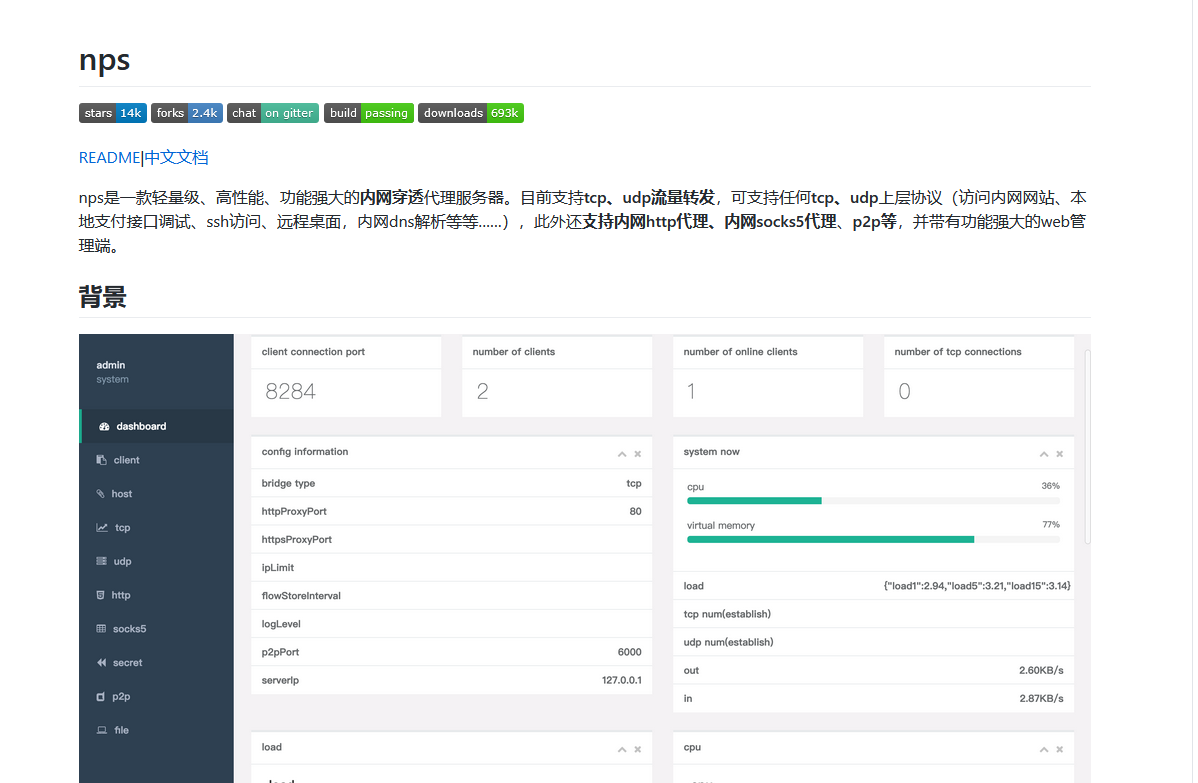
Task: Click the build passing badge
Action: point(369,113)
